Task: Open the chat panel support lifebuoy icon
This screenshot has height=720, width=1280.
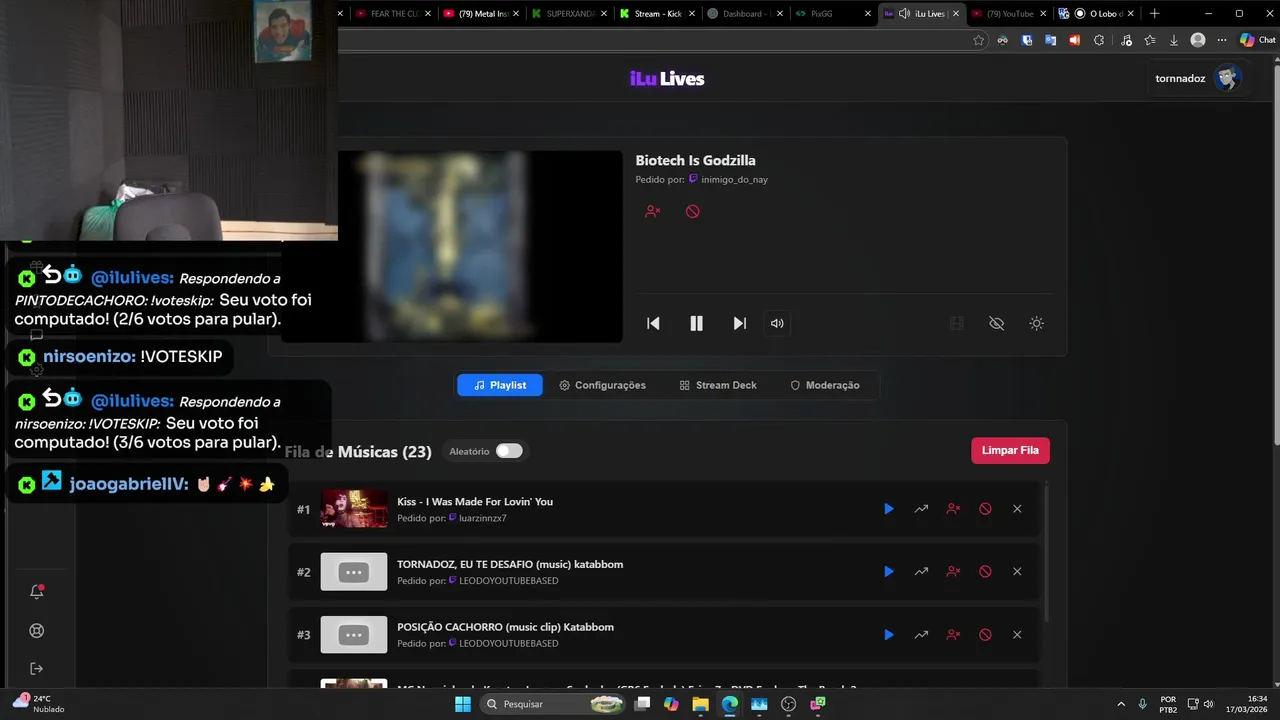Action: (37, 631)
